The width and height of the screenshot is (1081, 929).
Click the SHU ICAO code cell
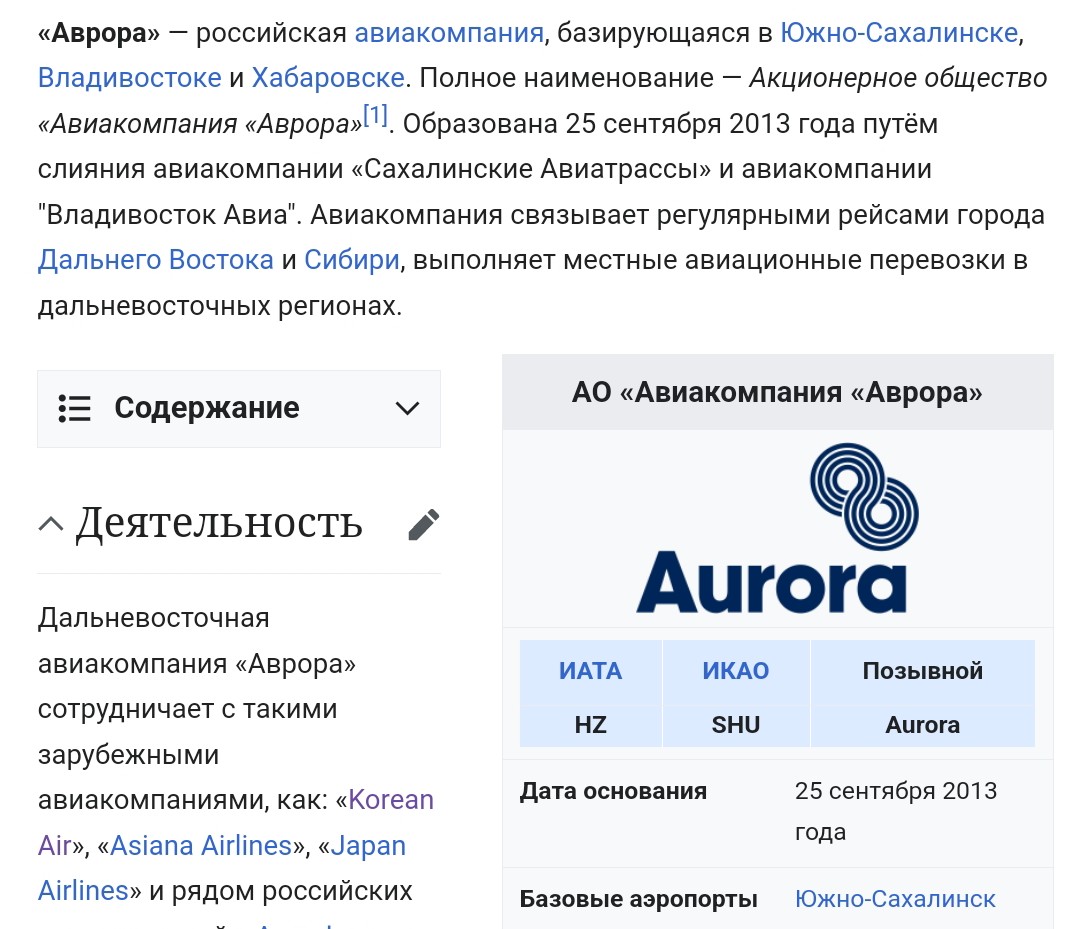[x=736, y=725]
